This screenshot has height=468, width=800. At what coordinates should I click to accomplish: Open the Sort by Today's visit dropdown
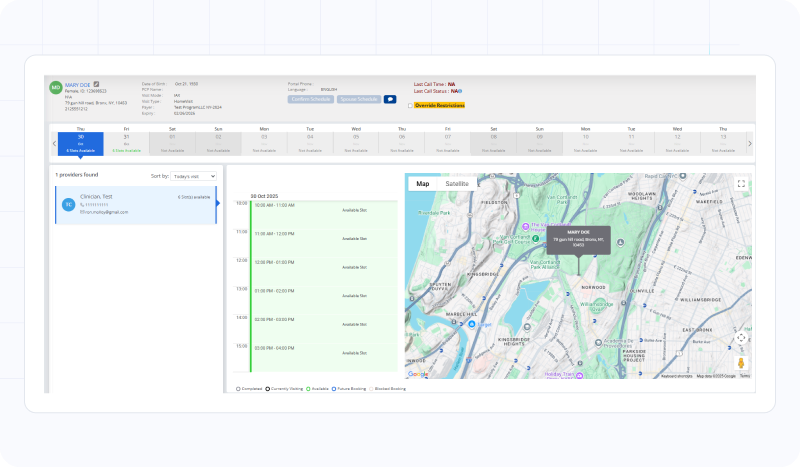pyautogui.click(x=193, y=175)
